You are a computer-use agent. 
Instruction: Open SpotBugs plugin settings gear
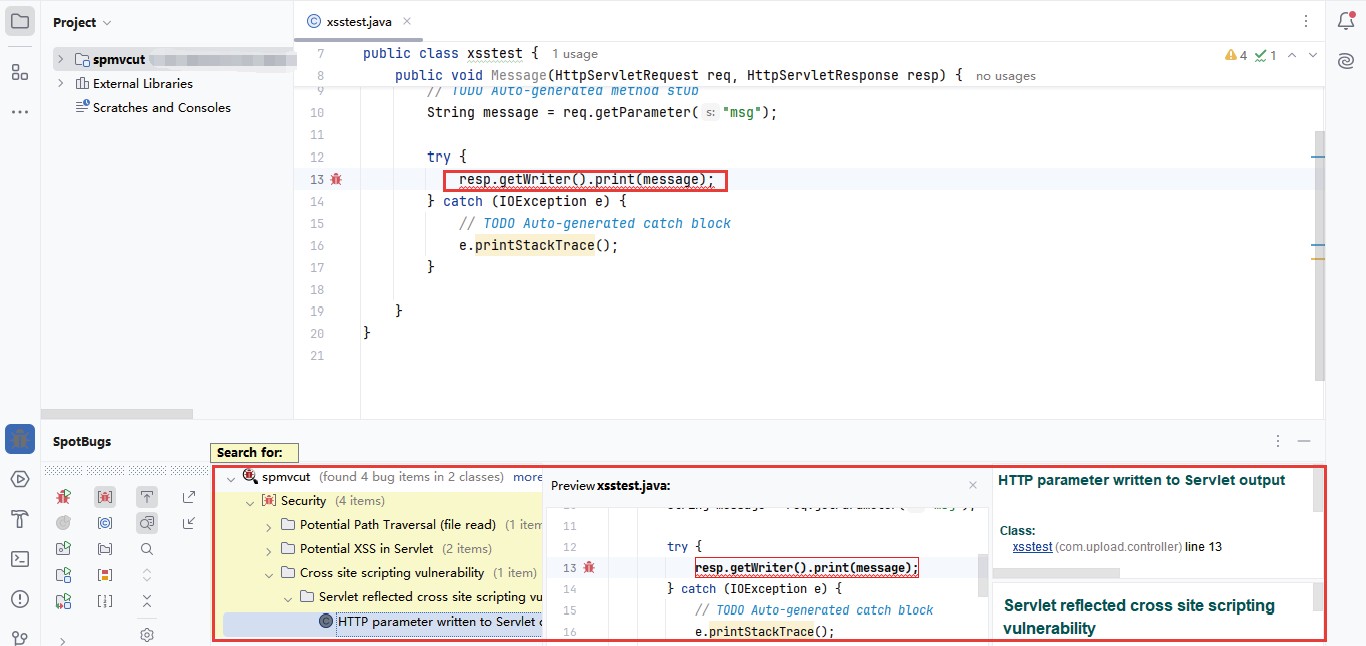pos(147,635)
